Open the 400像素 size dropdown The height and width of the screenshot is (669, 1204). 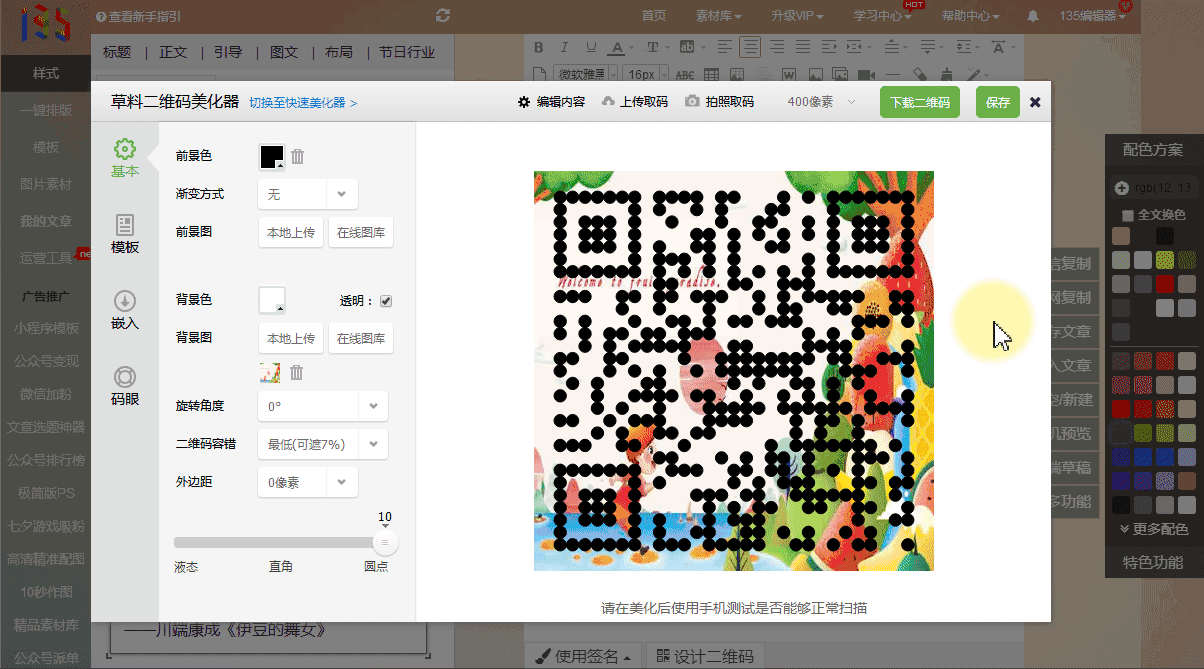tap(822, 102)
